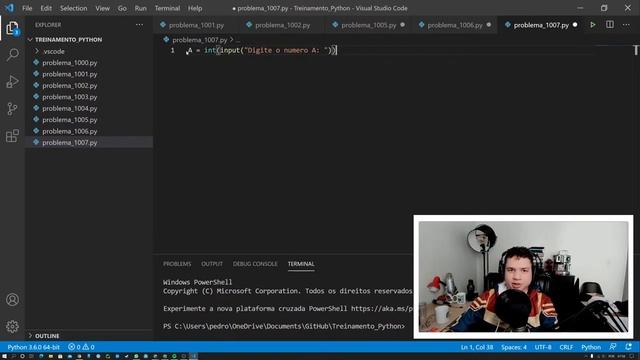Screen dimensions: 640x360
Task: Click line 1 code in the editor
Action: [x=262, y=50]
